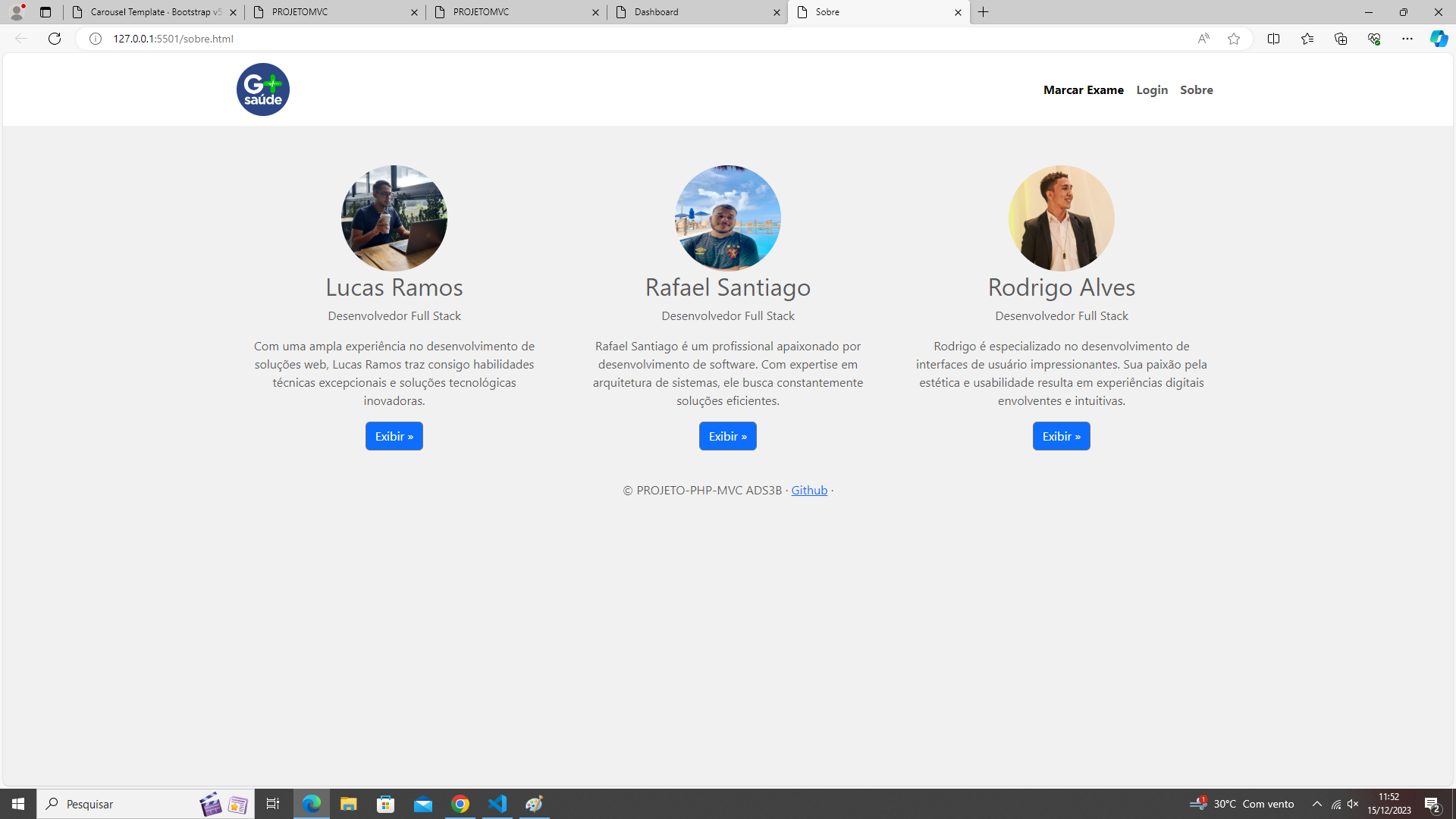The width and height of the screenshot is (1456, 819).
Task: Click the read aloud icon in browser
Action: coord(1203,38)
